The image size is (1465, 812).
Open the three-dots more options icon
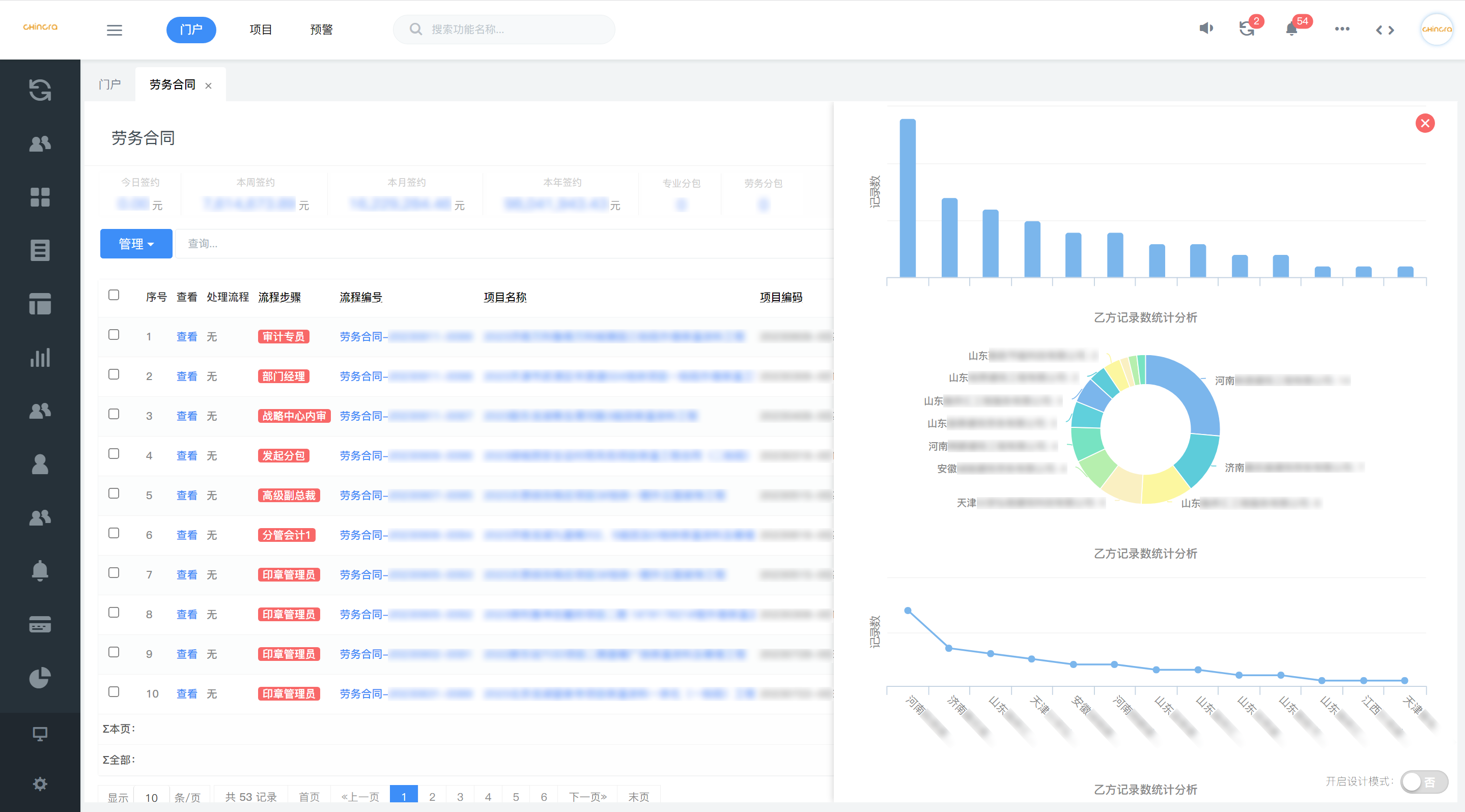[1342, 29]
